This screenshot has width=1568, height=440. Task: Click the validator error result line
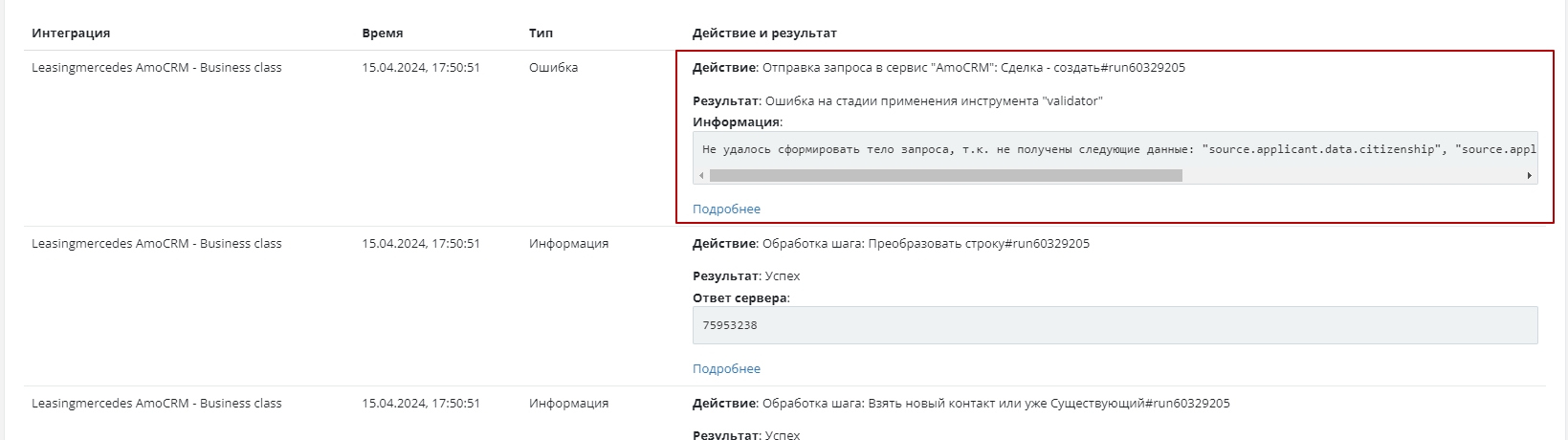pos(933,100)
